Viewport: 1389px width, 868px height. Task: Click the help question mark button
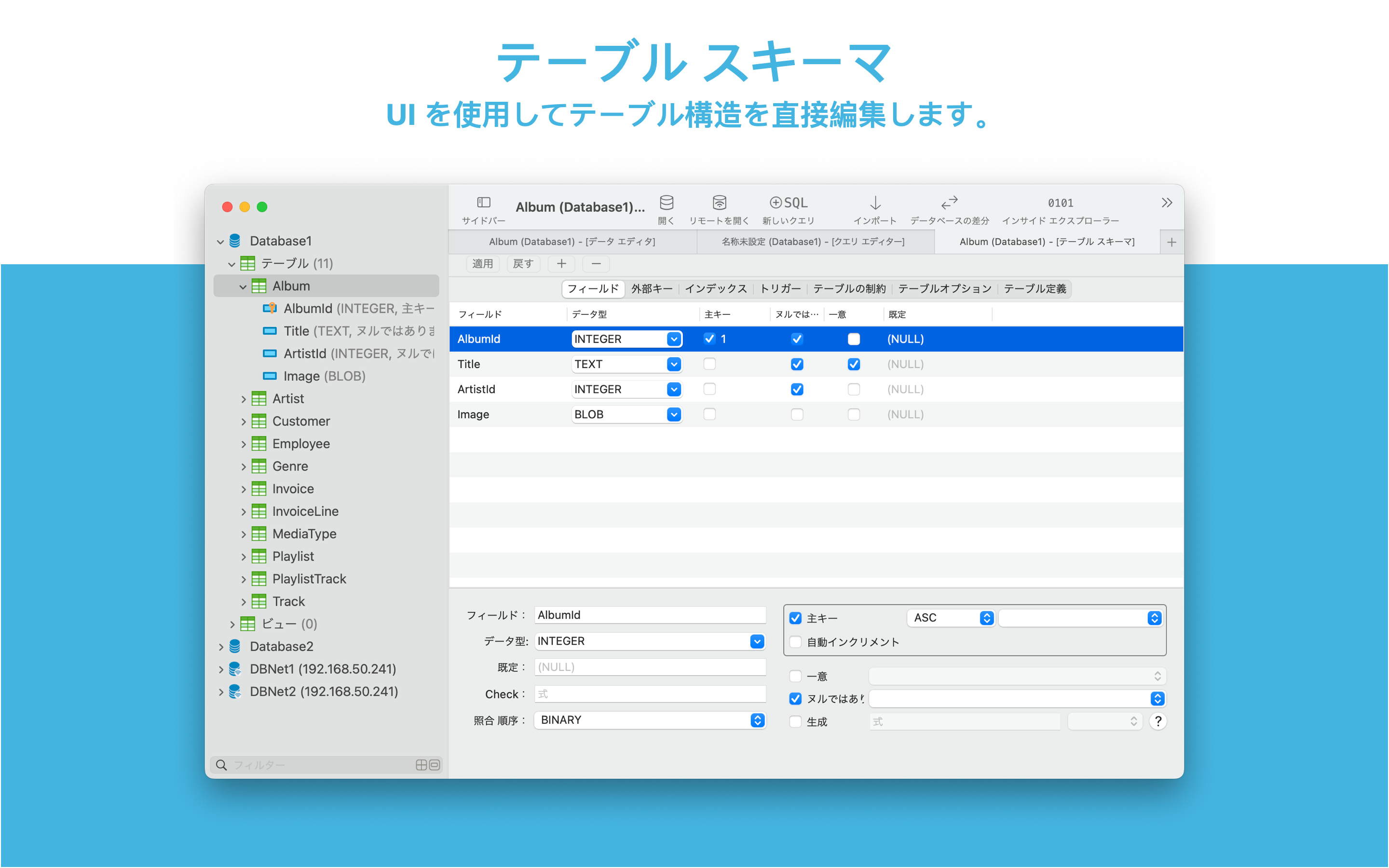point(1157,721)
